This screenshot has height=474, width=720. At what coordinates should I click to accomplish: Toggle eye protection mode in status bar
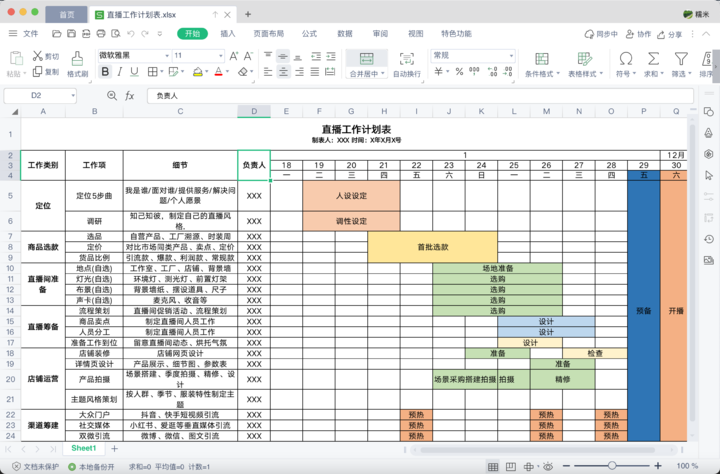point(547,467)
